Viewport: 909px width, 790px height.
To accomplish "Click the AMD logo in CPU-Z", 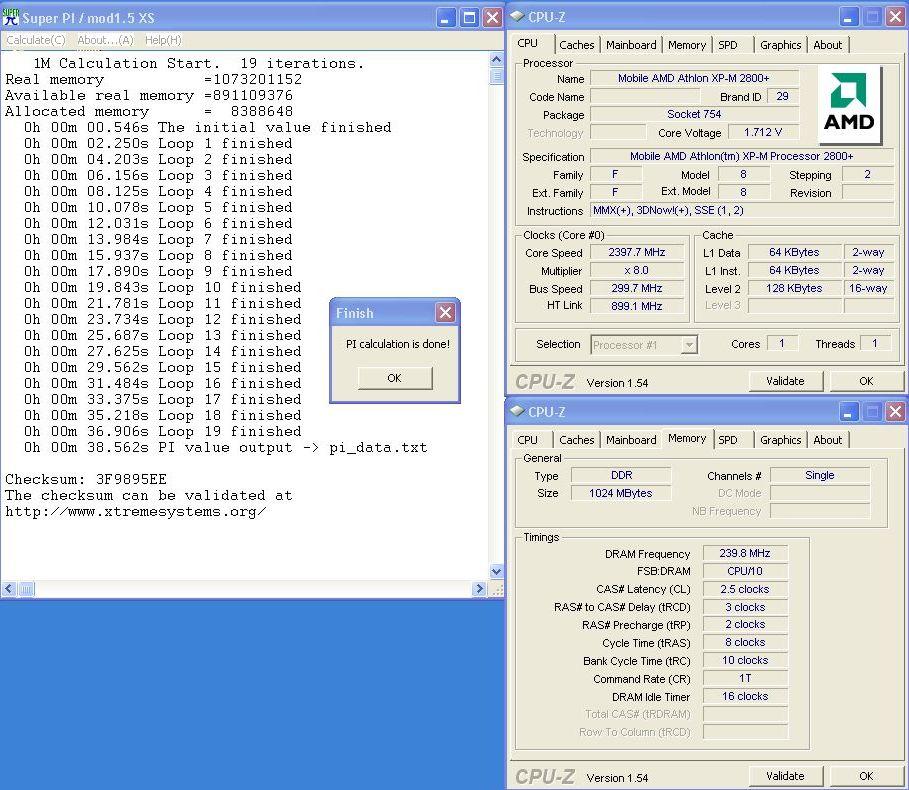I will click(x=849, y=105).
